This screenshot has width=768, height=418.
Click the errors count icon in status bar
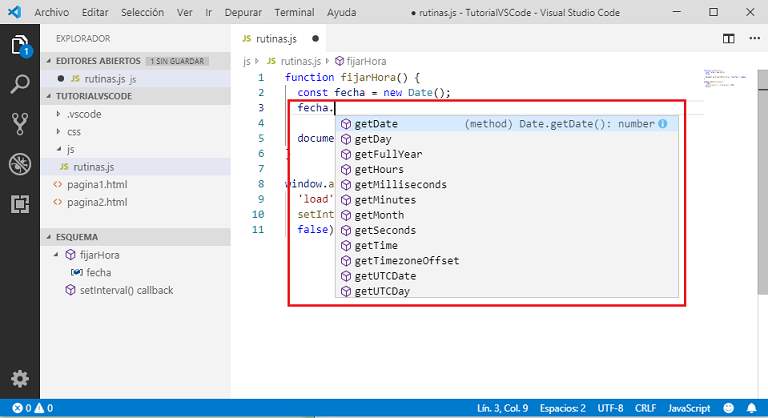[x=17, y=408]
